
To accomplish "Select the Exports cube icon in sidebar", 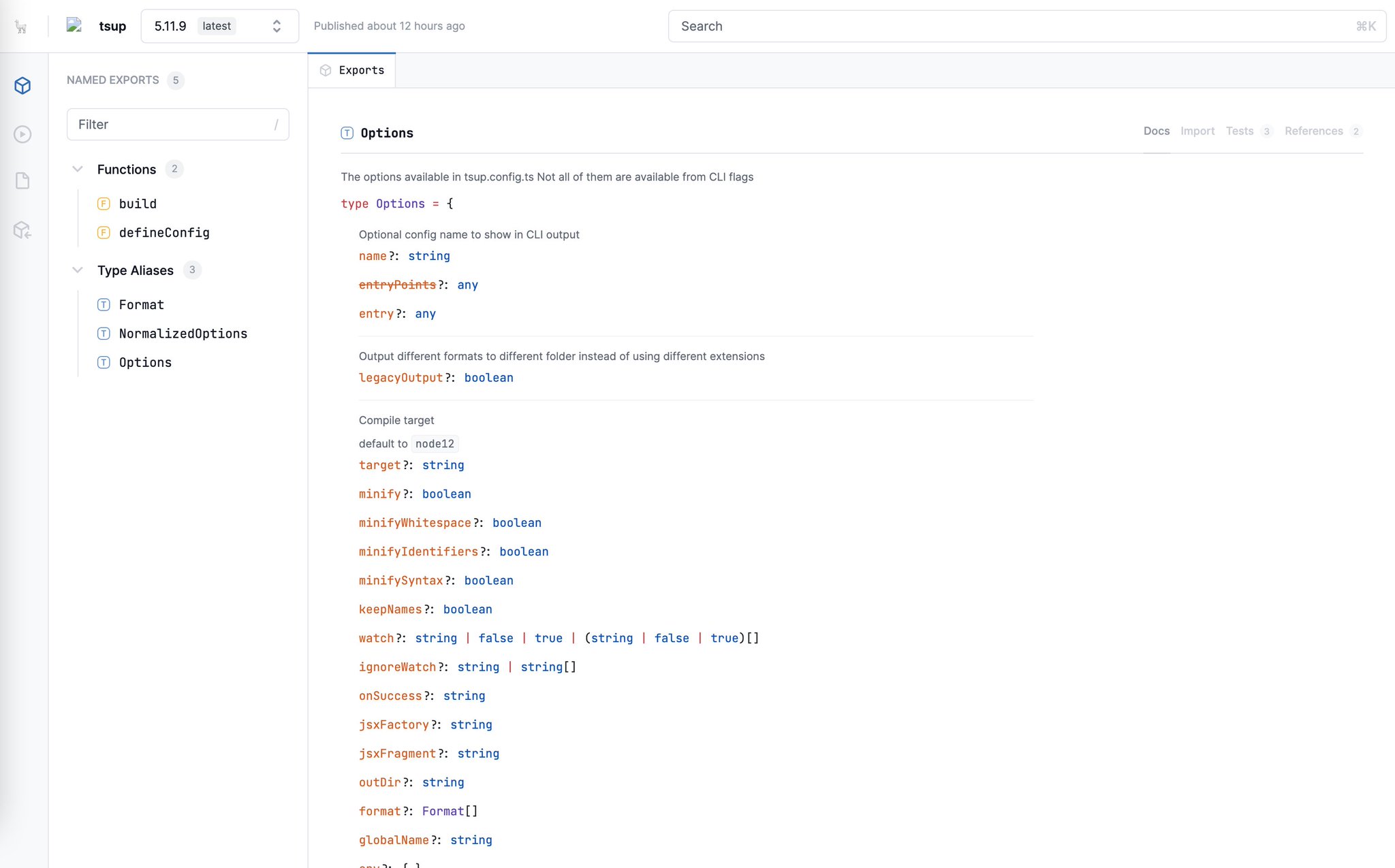I will click(x=22, y=86).
